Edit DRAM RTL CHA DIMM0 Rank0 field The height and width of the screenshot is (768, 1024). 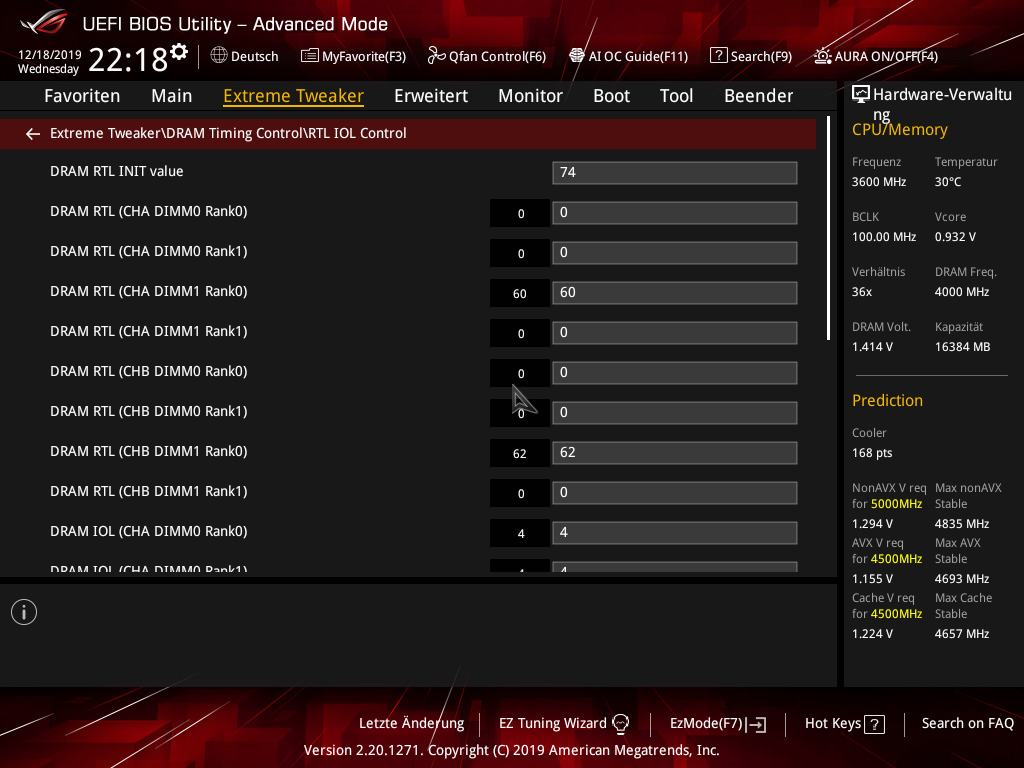coord(675,213)
